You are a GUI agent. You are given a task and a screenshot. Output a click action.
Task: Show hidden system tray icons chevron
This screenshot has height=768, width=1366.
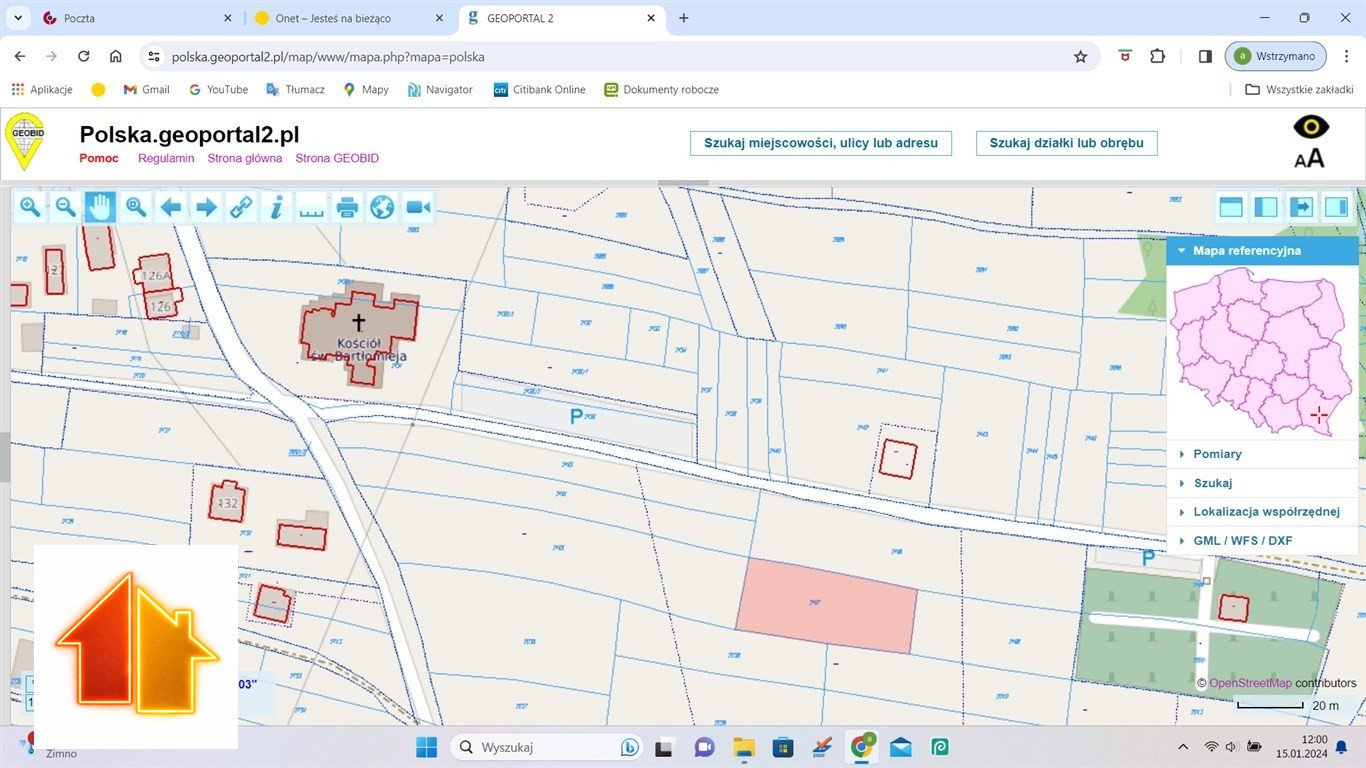tap(1183, 747)
